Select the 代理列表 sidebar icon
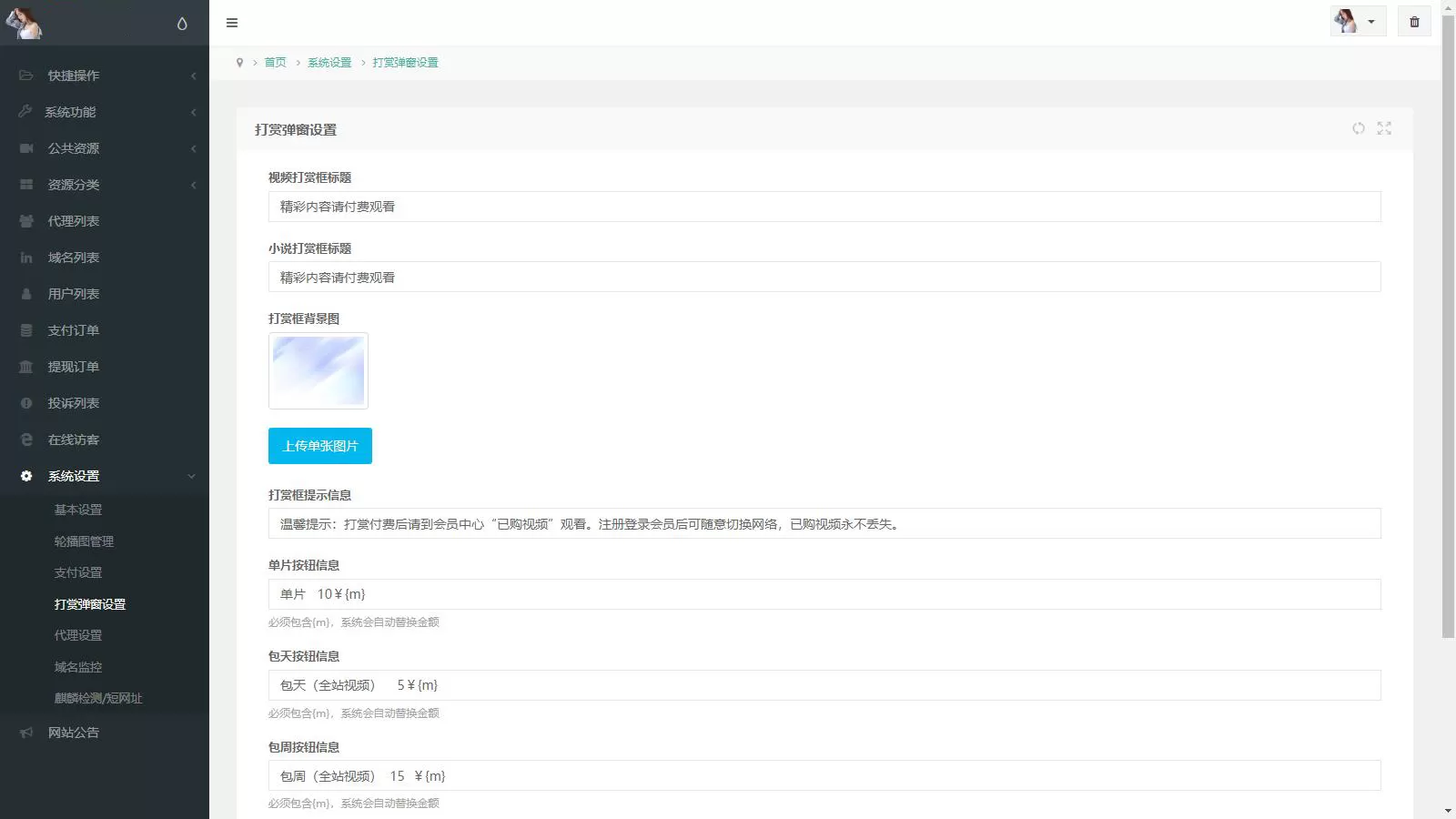 25,220
